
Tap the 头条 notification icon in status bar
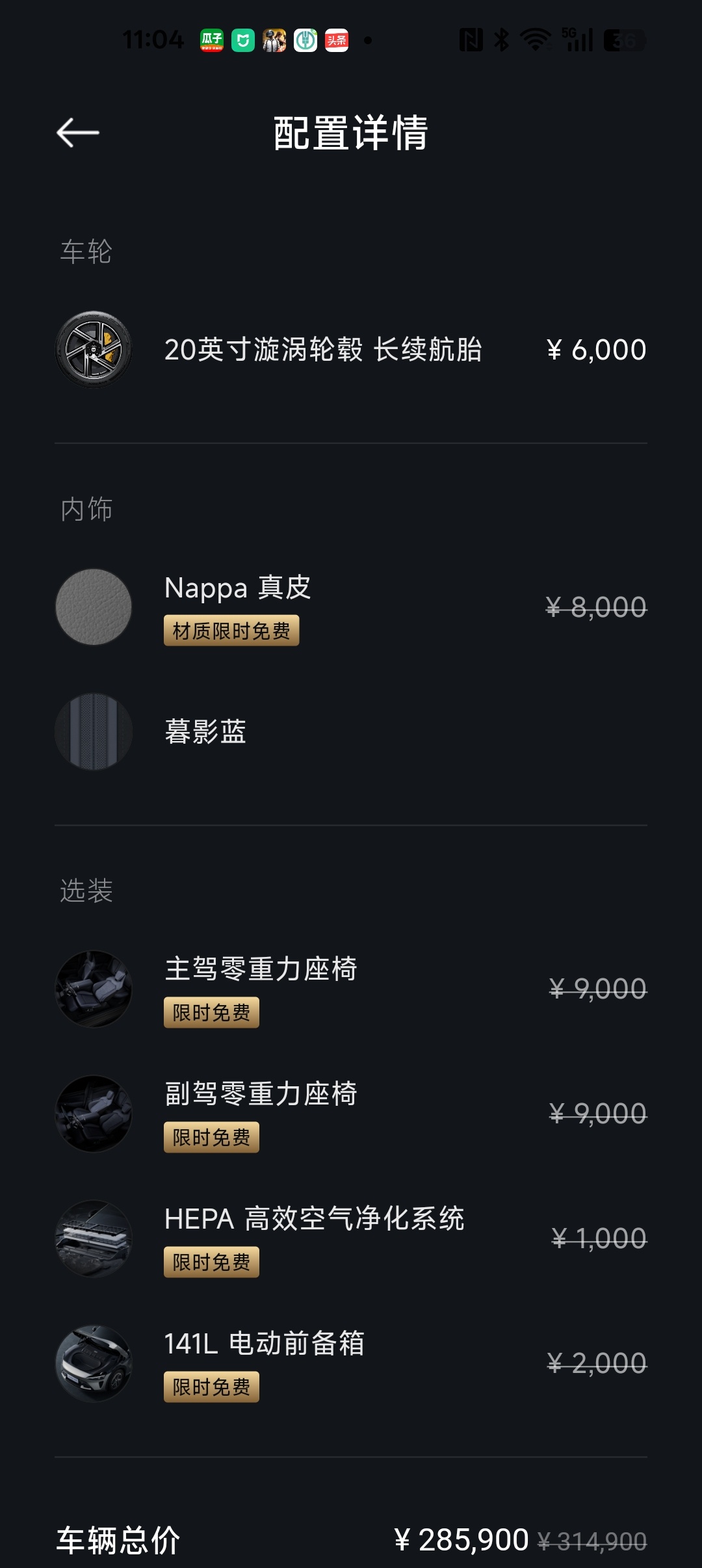[x=337, y=40]
